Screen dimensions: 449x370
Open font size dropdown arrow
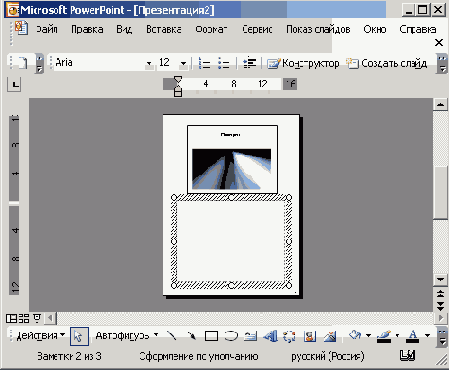coord(183,63)
